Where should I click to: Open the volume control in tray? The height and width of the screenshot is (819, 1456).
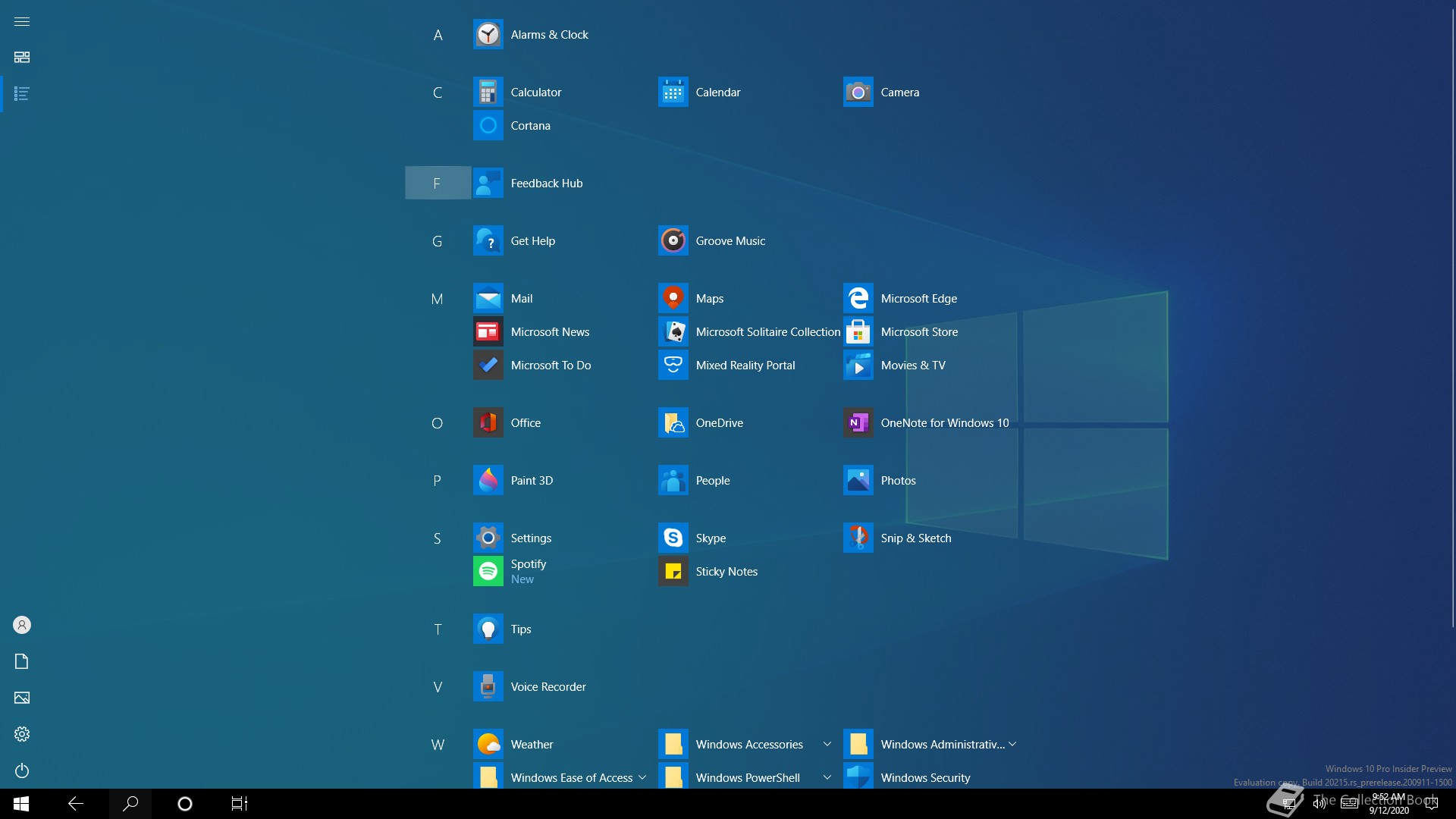[1319, 804]
